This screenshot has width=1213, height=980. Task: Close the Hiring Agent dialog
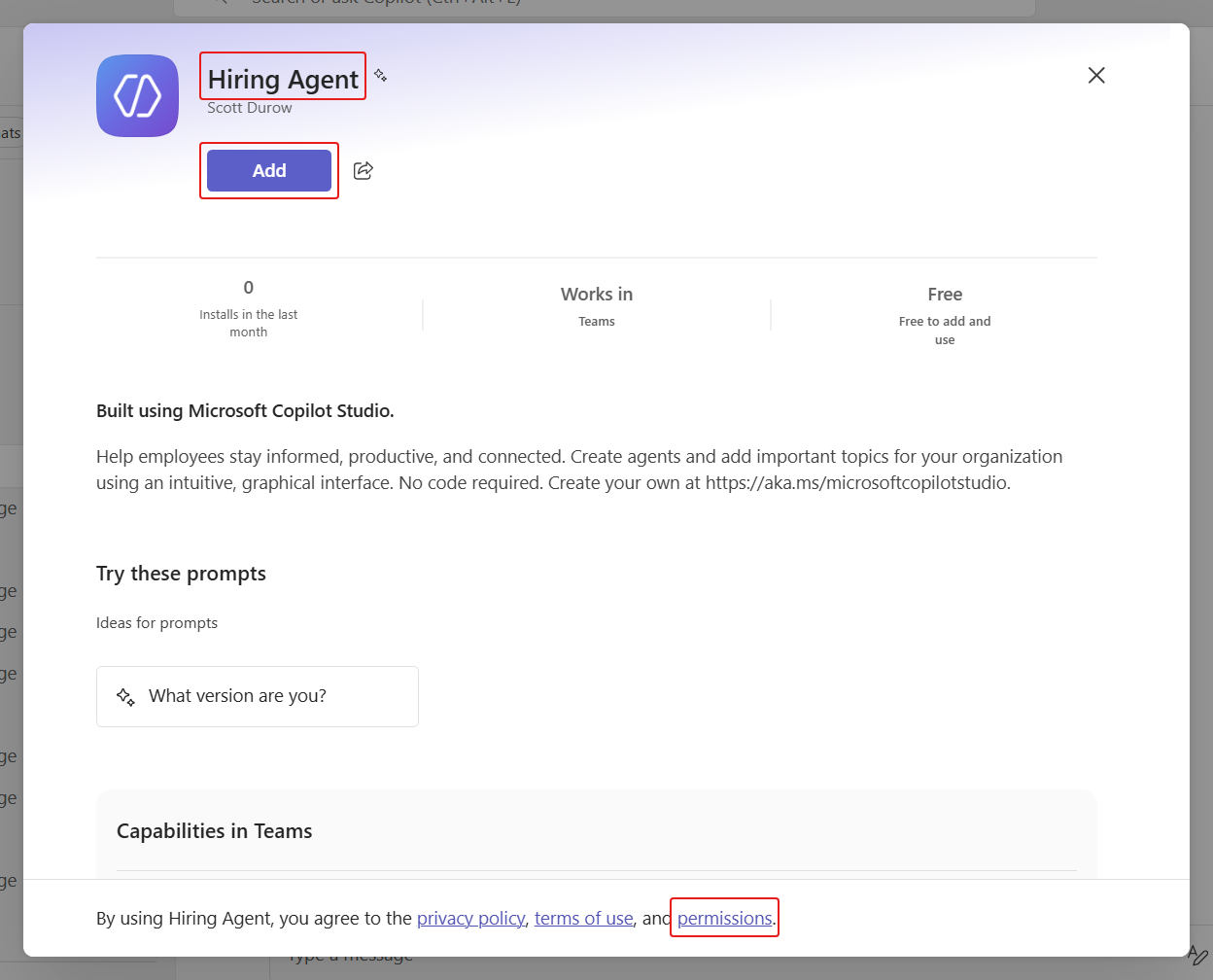(x=1096, y=75)
